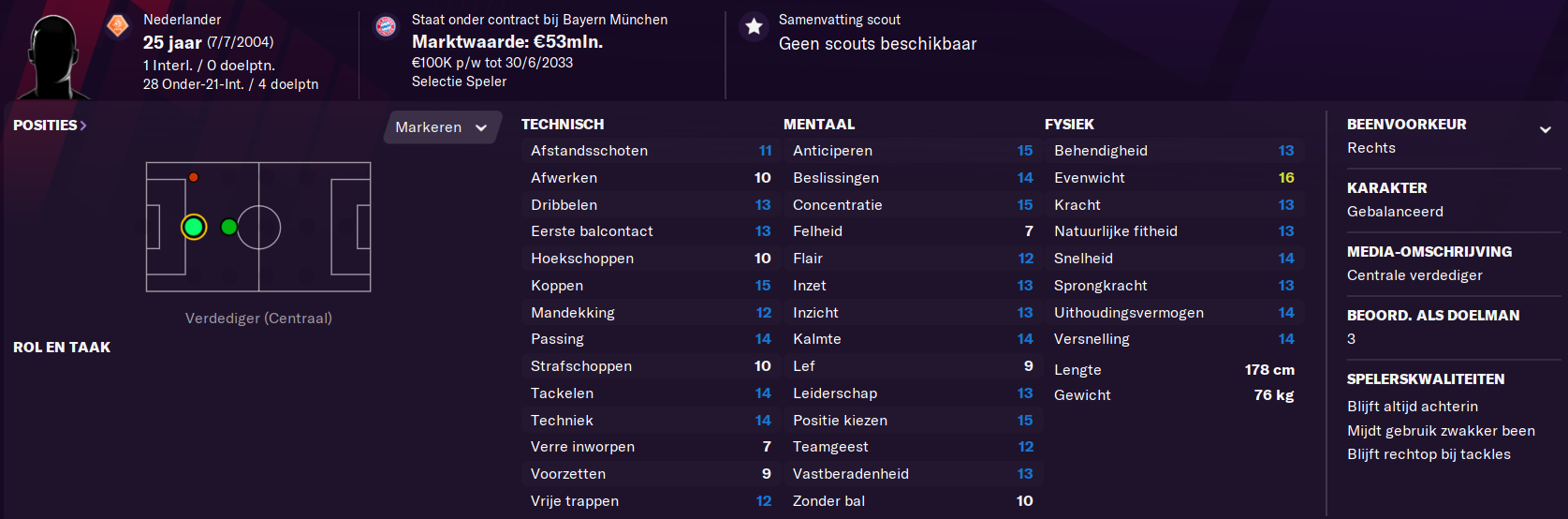Click the Marktwaarde €53mln. text
The width and height of the screenshot is (1568, 519).
coord(507,42)
